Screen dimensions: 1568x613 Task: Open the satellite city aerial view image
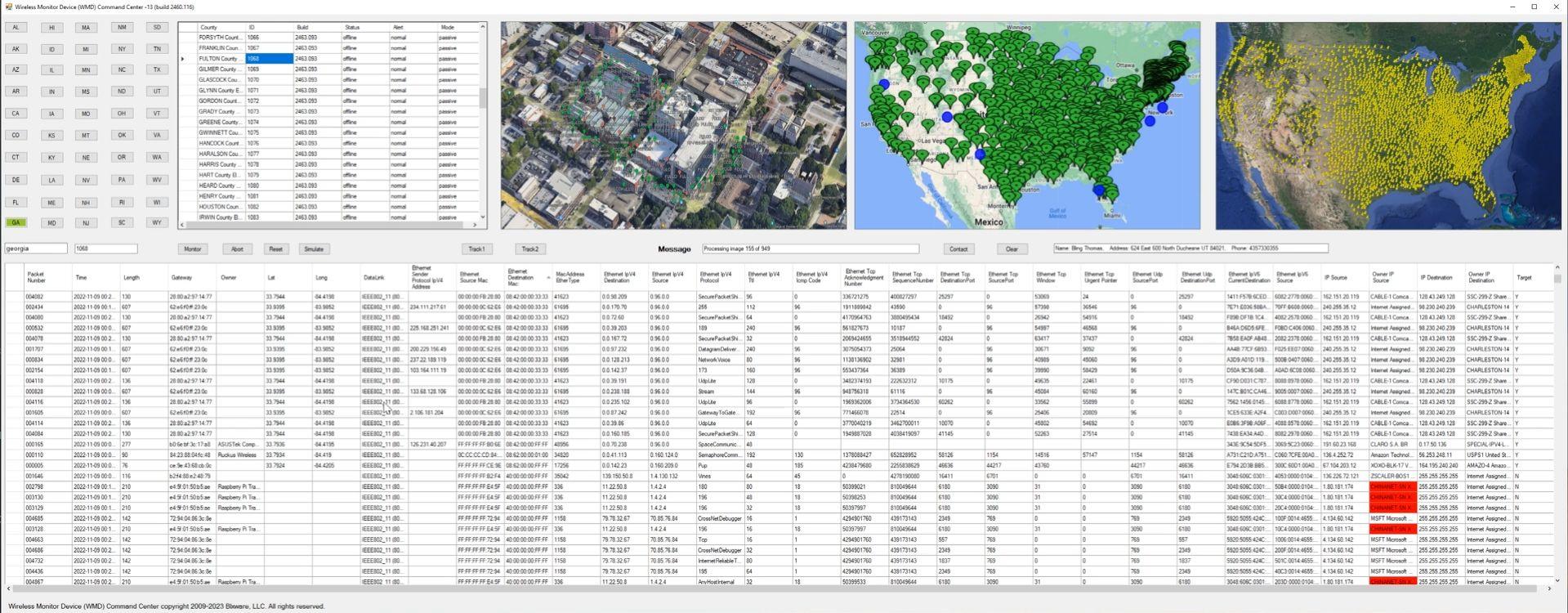click(x=673, y=125)
